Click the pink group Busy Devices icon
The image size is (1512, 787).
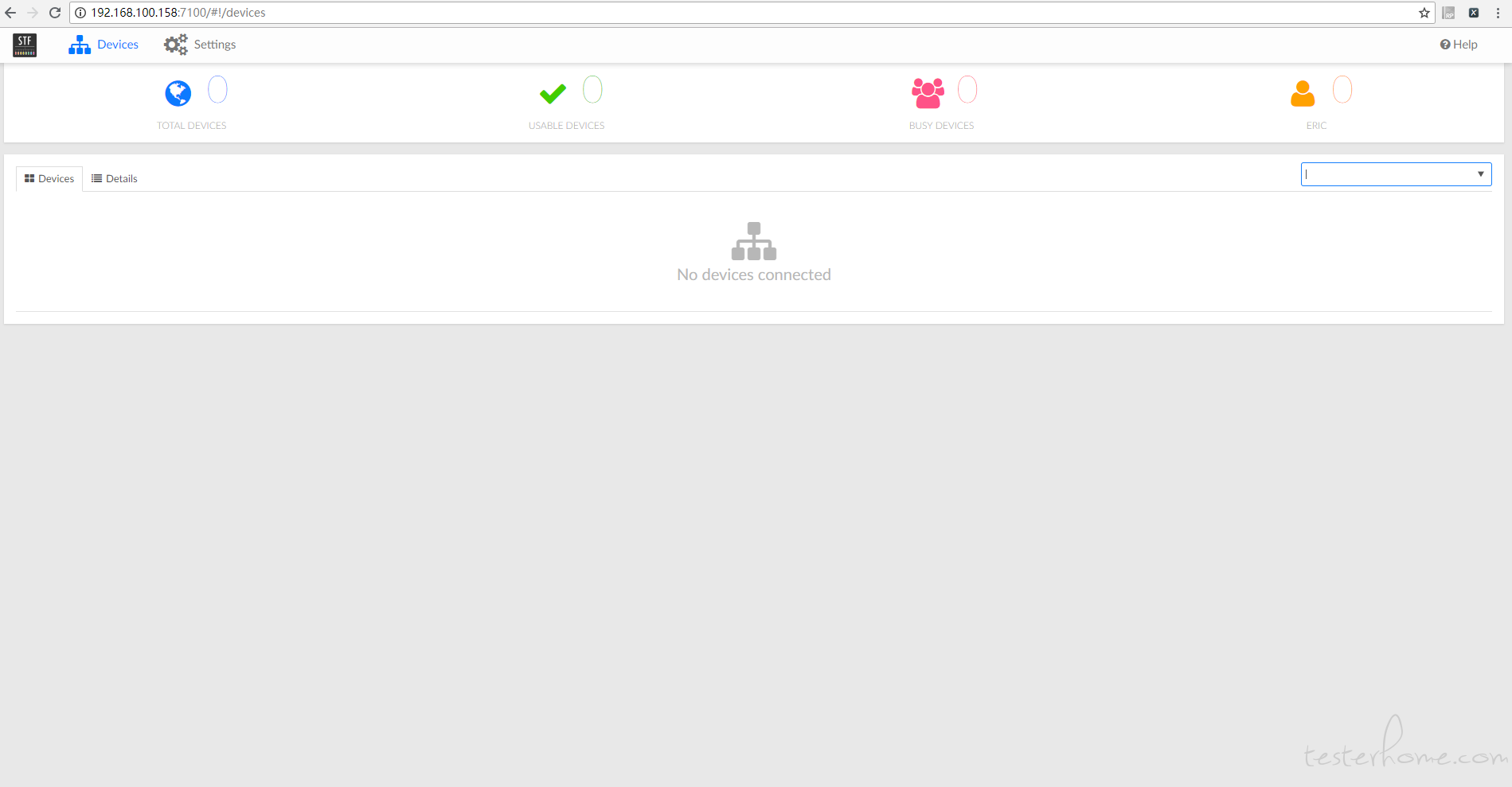pyautogui.click(x=928, y=93)
